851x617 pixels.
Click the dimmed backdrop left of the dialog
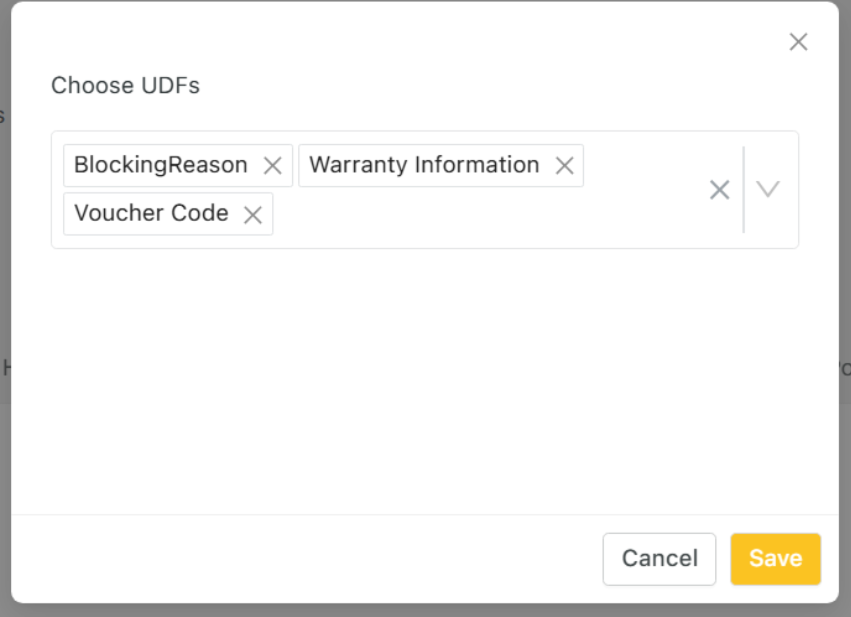pos(5,300)
